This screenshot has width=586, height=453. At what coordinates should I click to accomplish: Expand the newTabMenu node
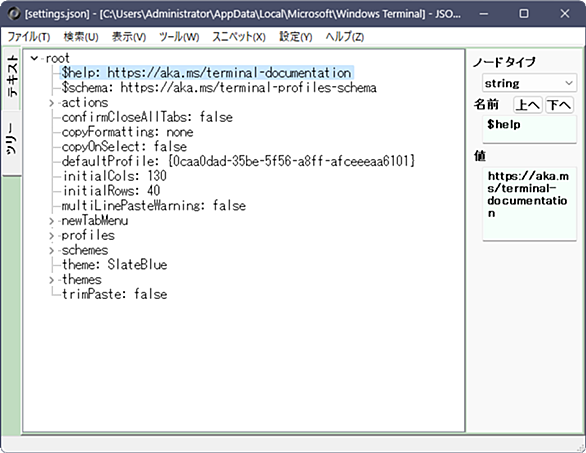point(52,221)
